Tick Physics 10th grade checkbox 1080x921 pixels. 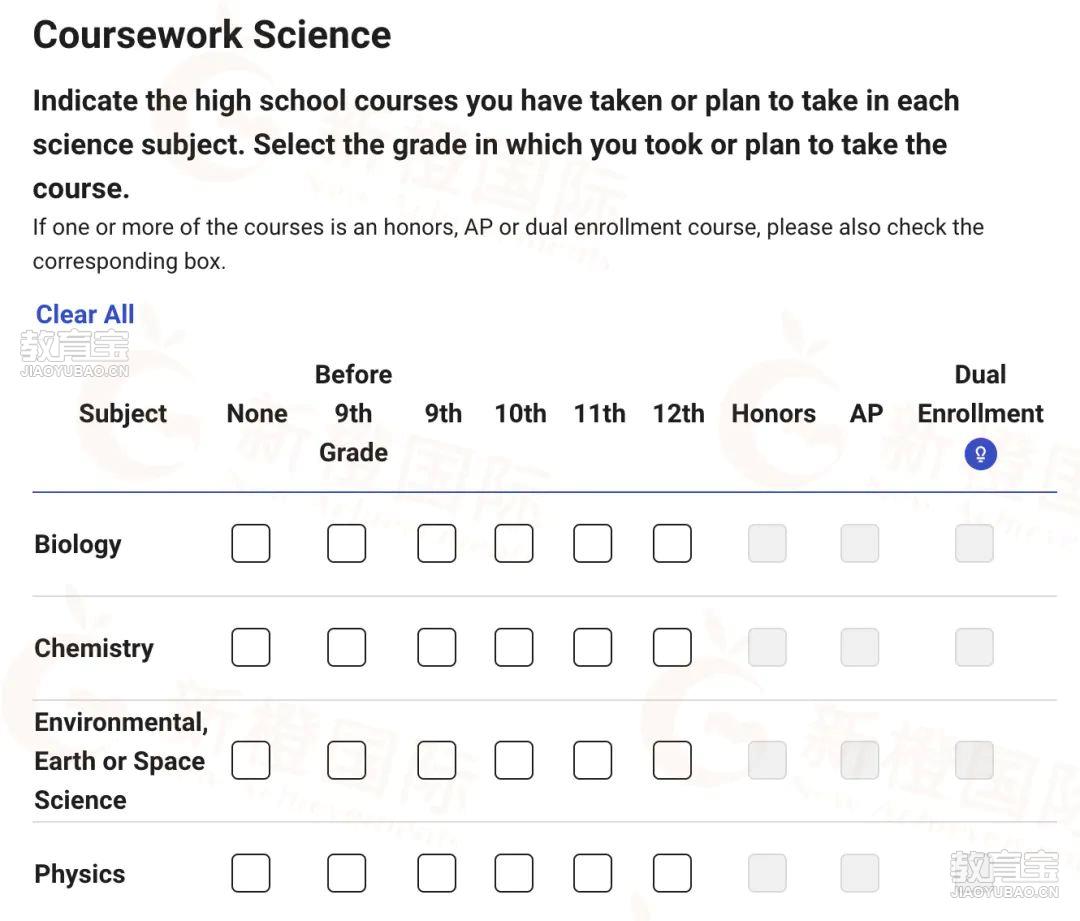[x=514, y=873]
